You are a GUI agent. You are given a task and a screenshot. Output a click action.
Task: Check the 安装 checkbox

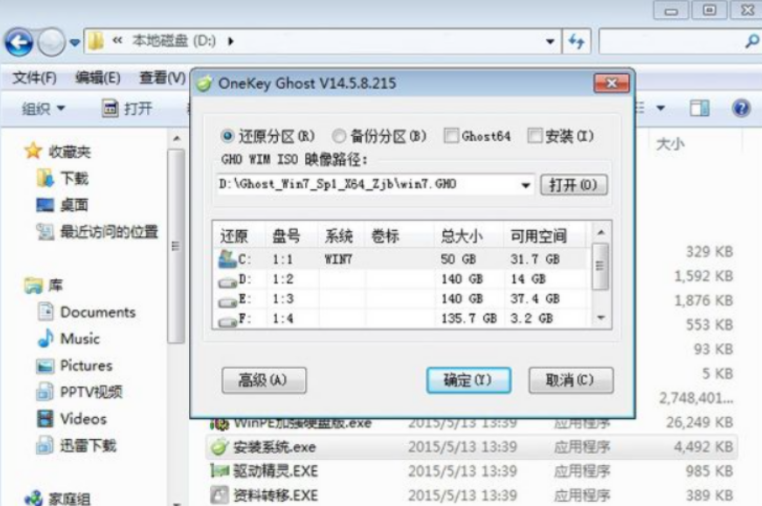pos(535,136)
